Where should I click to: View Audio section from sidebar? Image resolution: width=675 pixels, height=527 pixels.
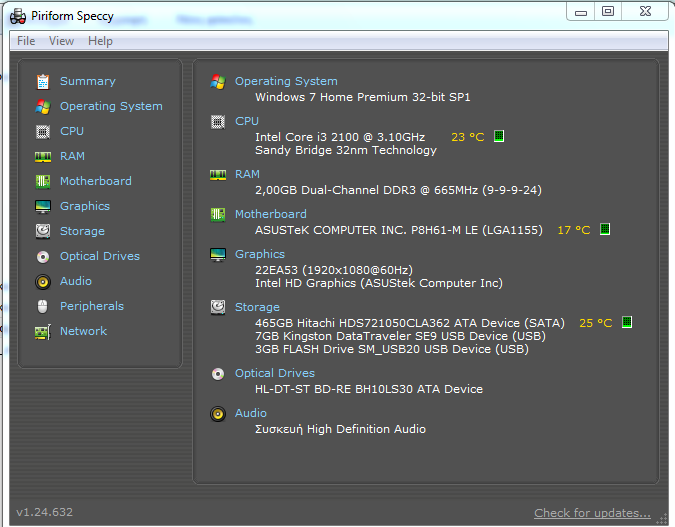pos(76,281)
